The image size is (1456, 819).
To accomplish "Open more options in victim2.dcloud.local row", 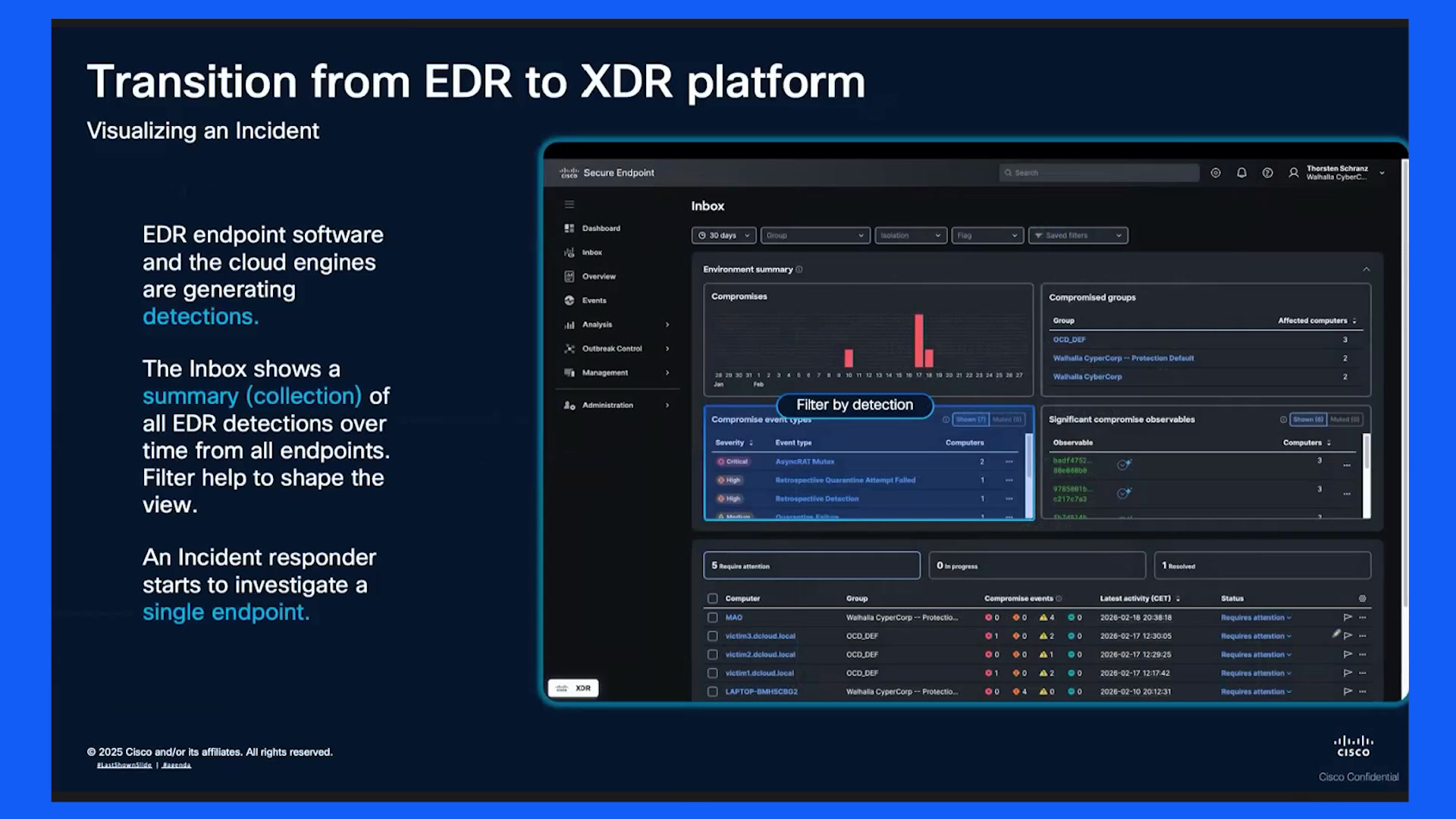I will point(1363,654).
